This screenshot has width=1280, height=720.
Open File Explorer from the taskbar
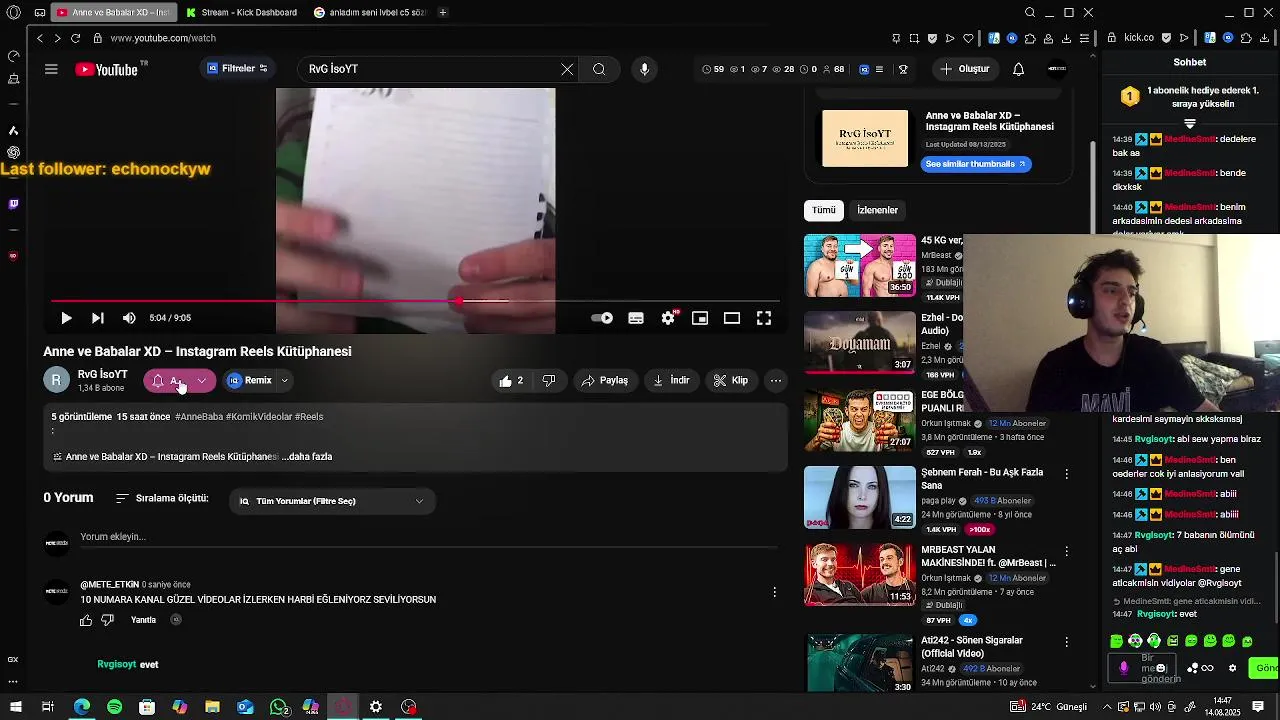pos(212,707)
